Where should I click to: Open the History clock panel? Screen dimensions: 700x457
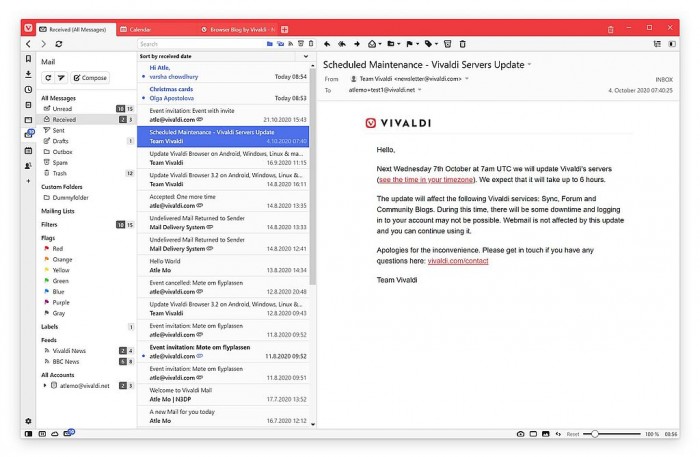click(28, 90)
